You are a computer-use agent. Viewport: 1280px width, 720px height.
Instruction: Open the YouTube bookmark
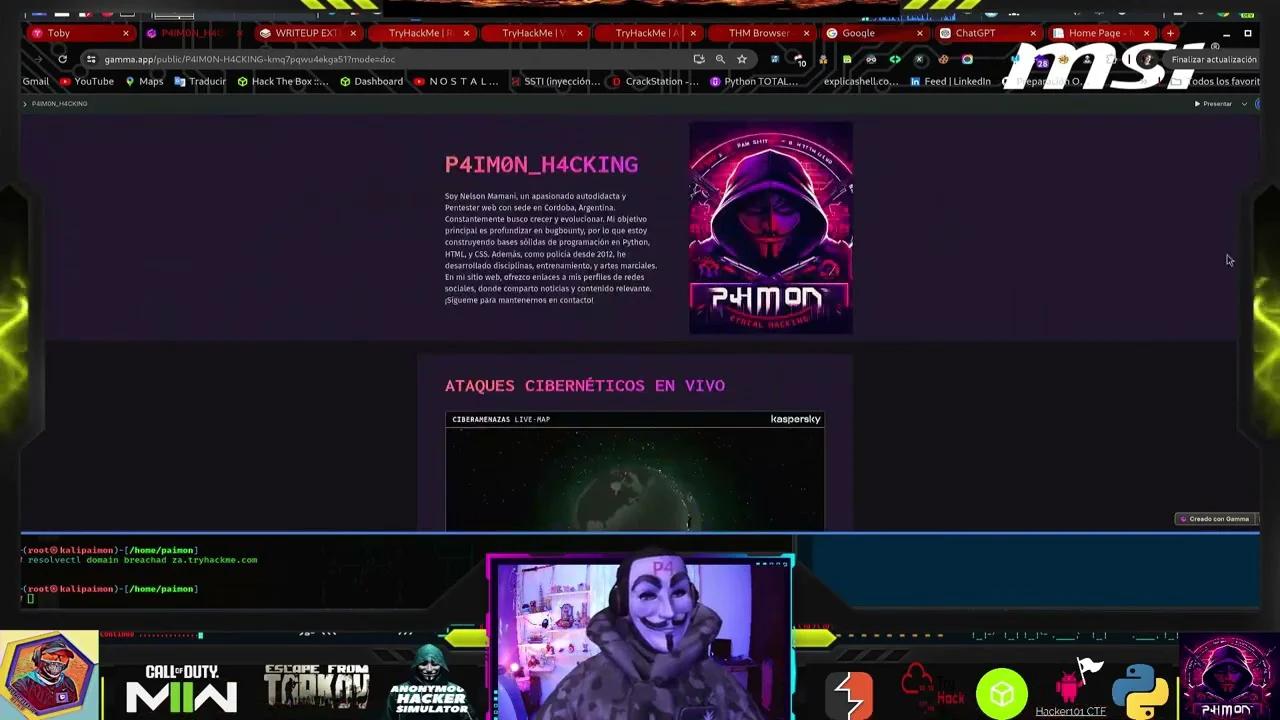(x=87, y=82)
